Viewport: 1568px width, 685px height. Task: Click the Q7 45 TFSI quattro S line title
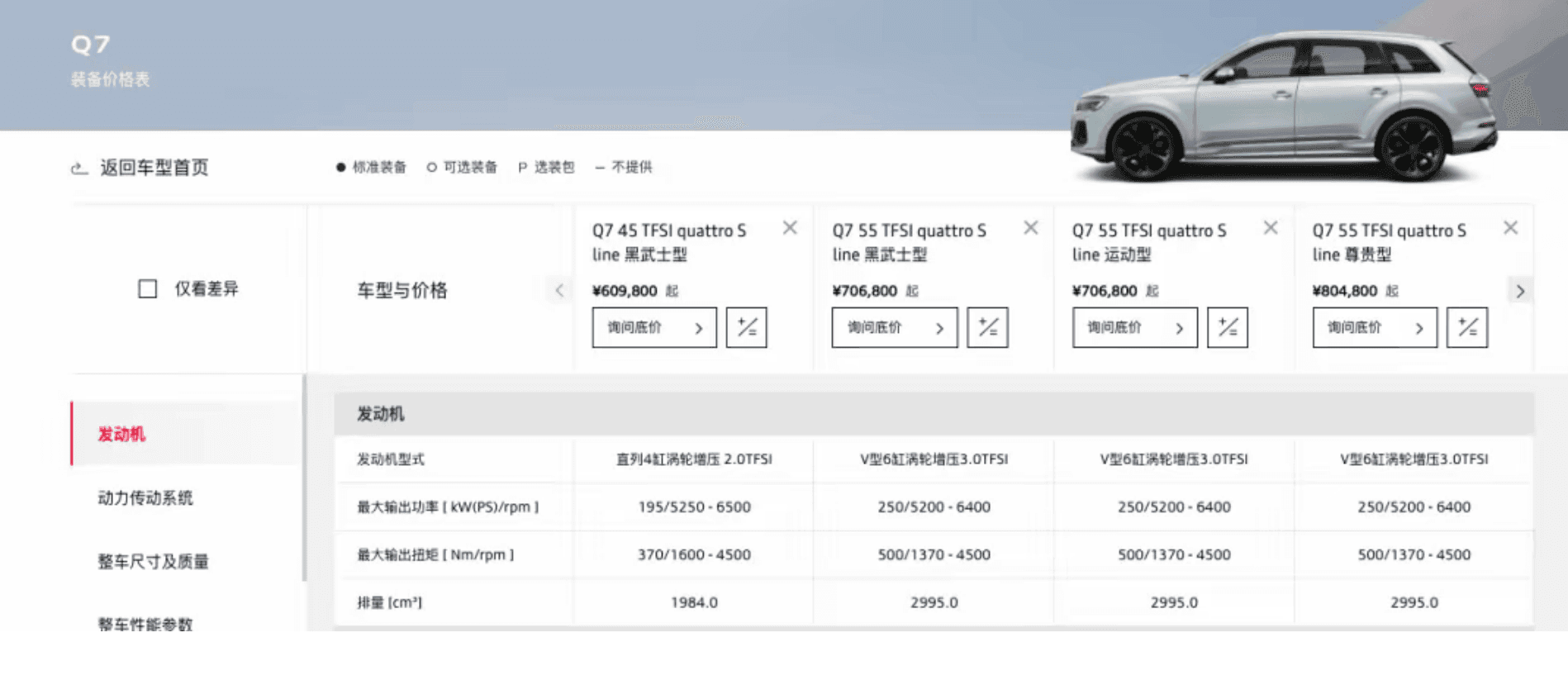click(669, 243)
